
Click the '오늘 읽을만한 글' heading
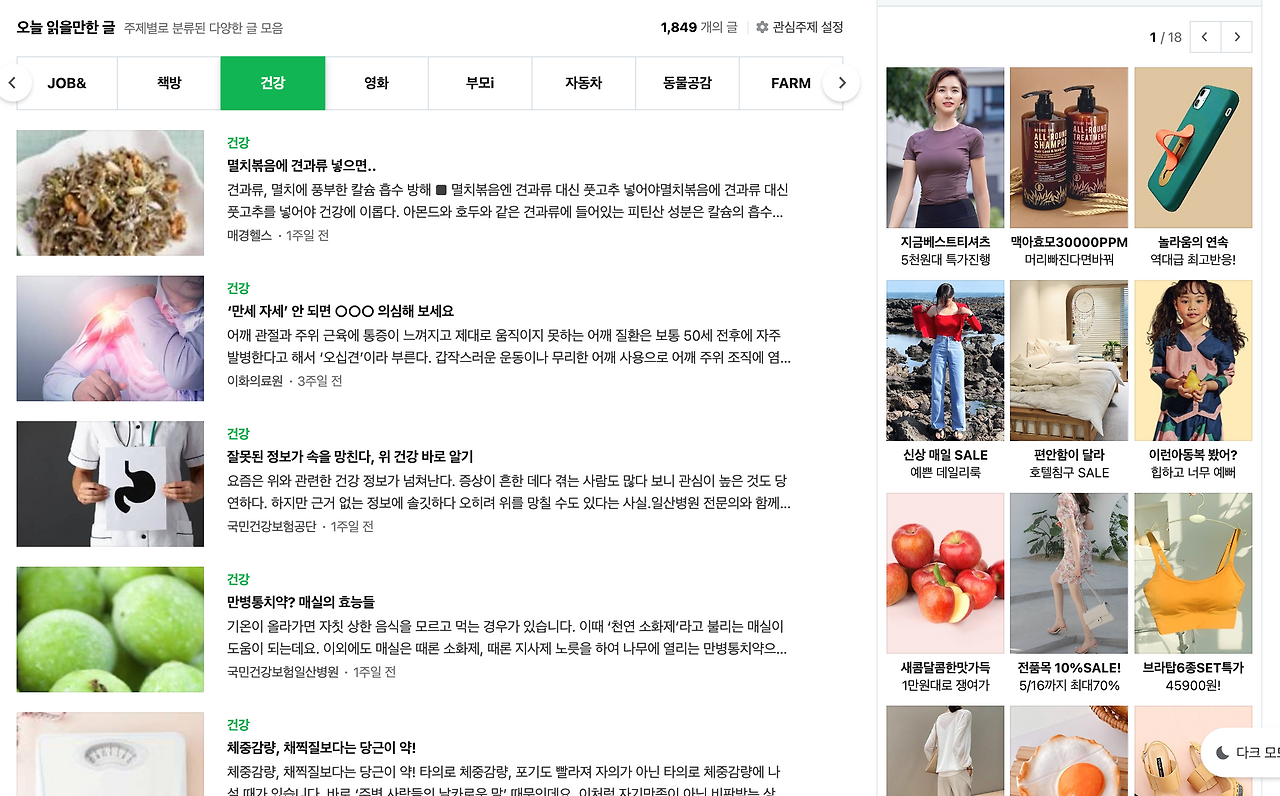click(x=66, y=27)
